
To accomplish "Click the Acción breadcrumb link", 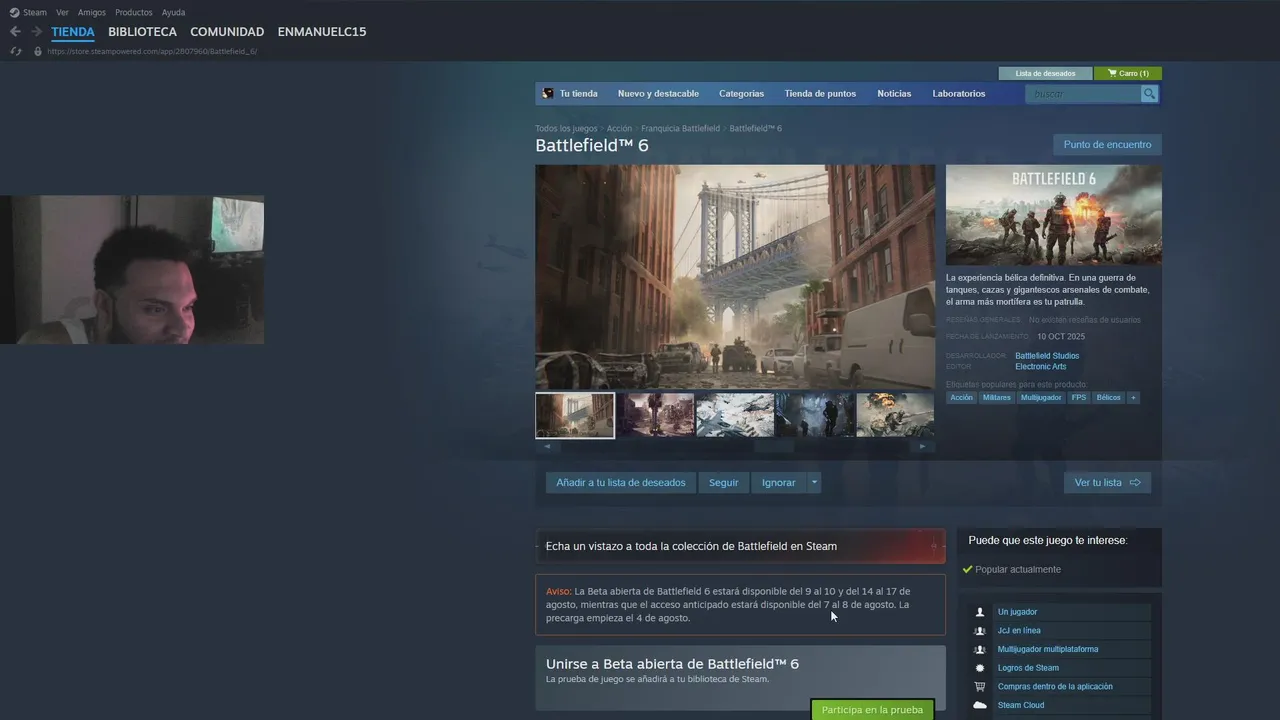I will pyautogui.click(x=619, y=129).
